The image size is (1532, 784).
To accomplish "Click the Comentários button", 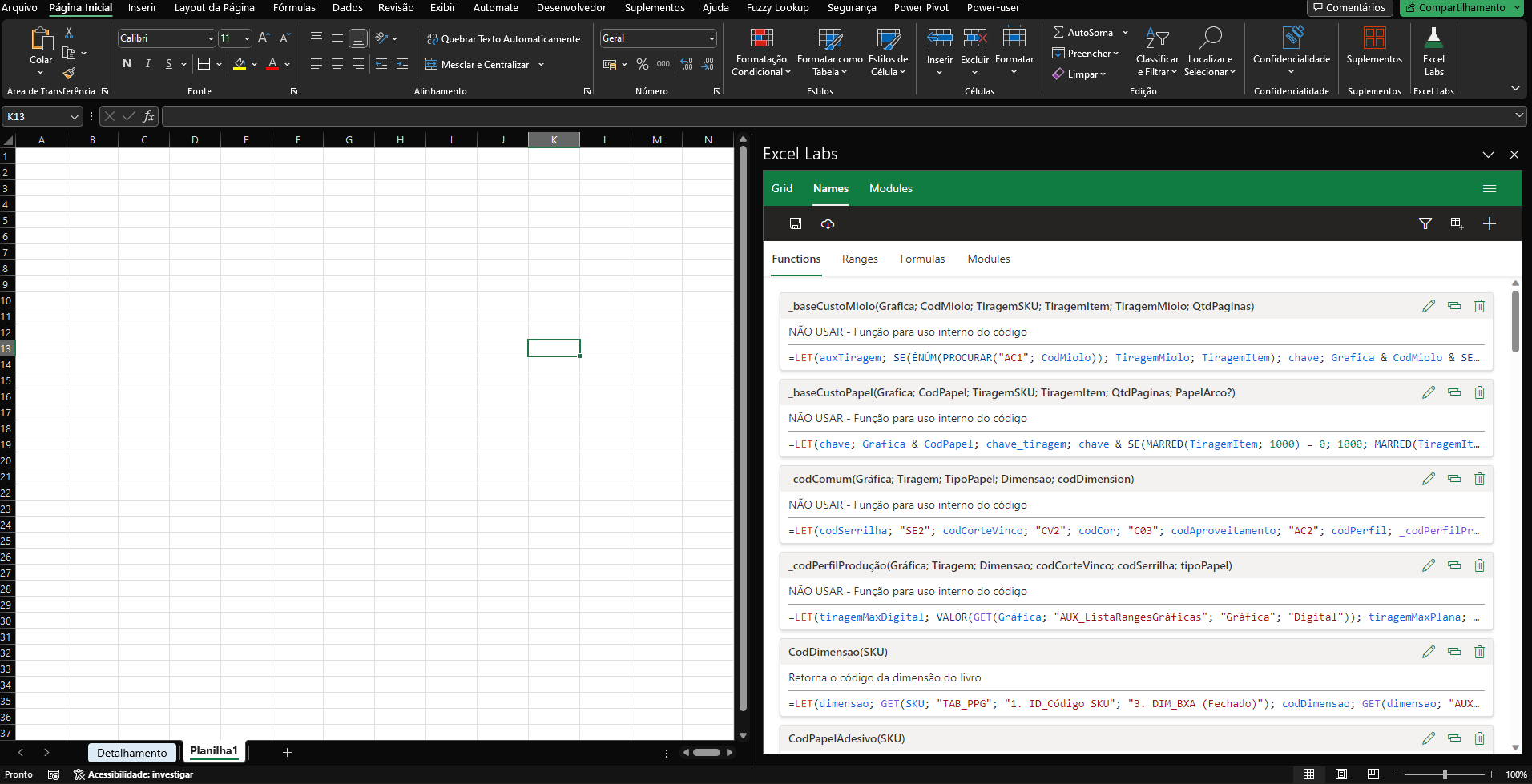I will click(1349, 8).
